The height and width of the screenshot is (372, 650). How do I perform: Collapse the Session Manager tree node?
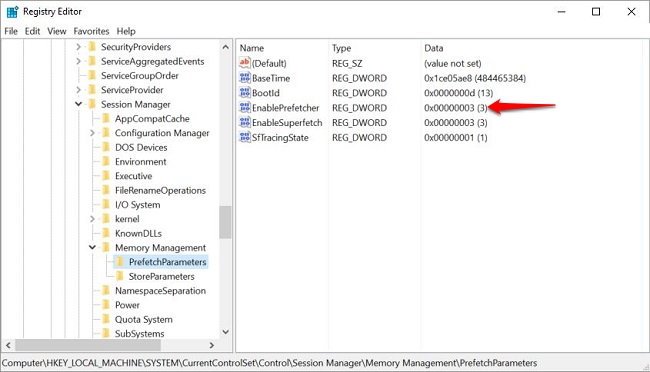(x=78, y=104)
